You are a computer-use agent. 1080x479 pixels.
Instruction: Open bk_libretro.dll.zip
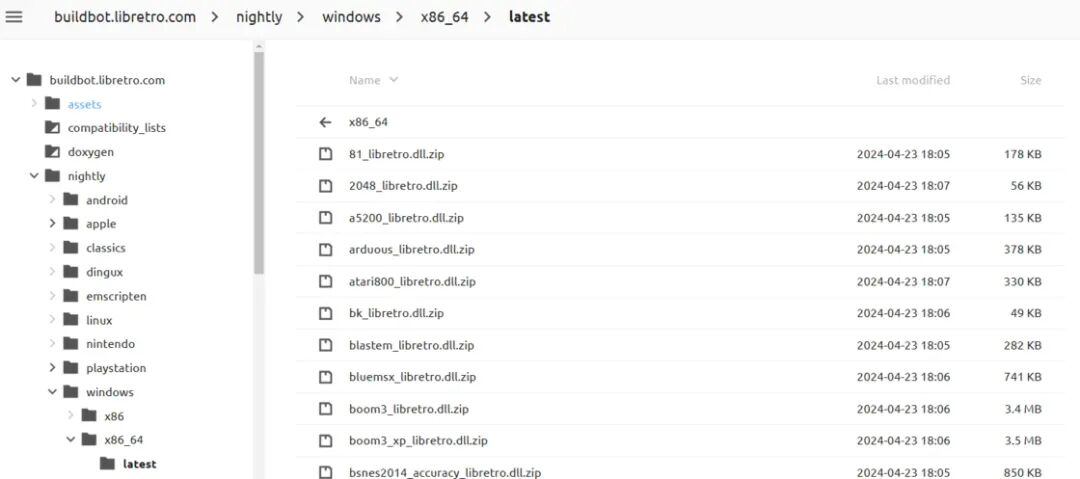point(396,313)
